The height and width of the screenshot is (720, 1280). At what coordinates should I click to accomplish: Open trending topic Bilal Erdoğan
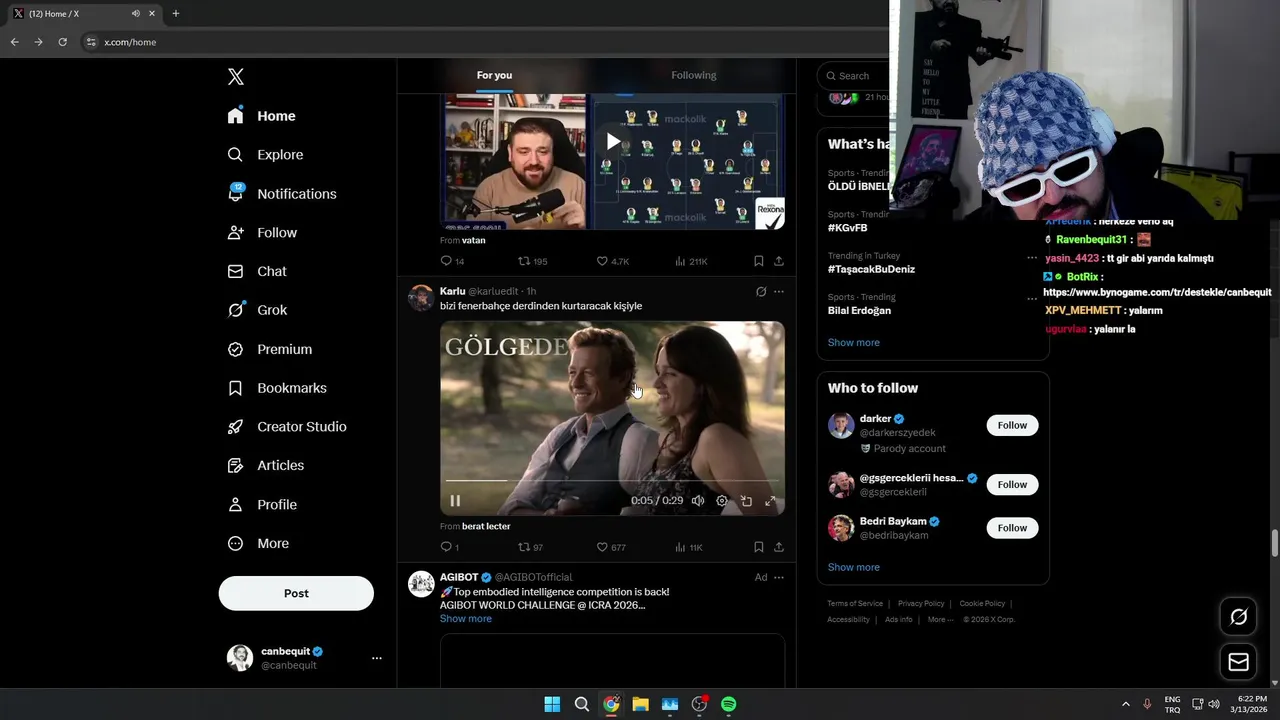[x=859, y=310]
